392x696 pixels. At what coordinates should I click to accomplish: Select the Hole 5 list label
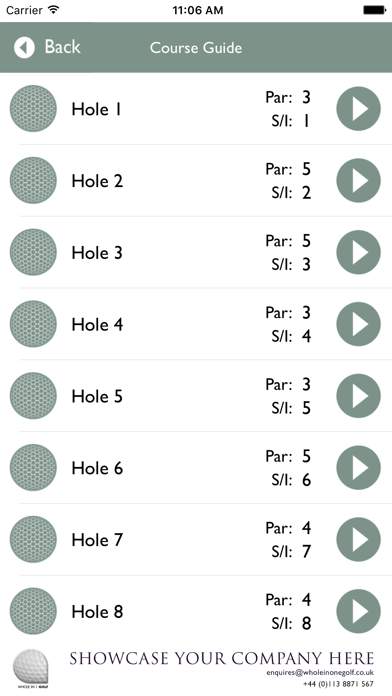pos(97,396)
